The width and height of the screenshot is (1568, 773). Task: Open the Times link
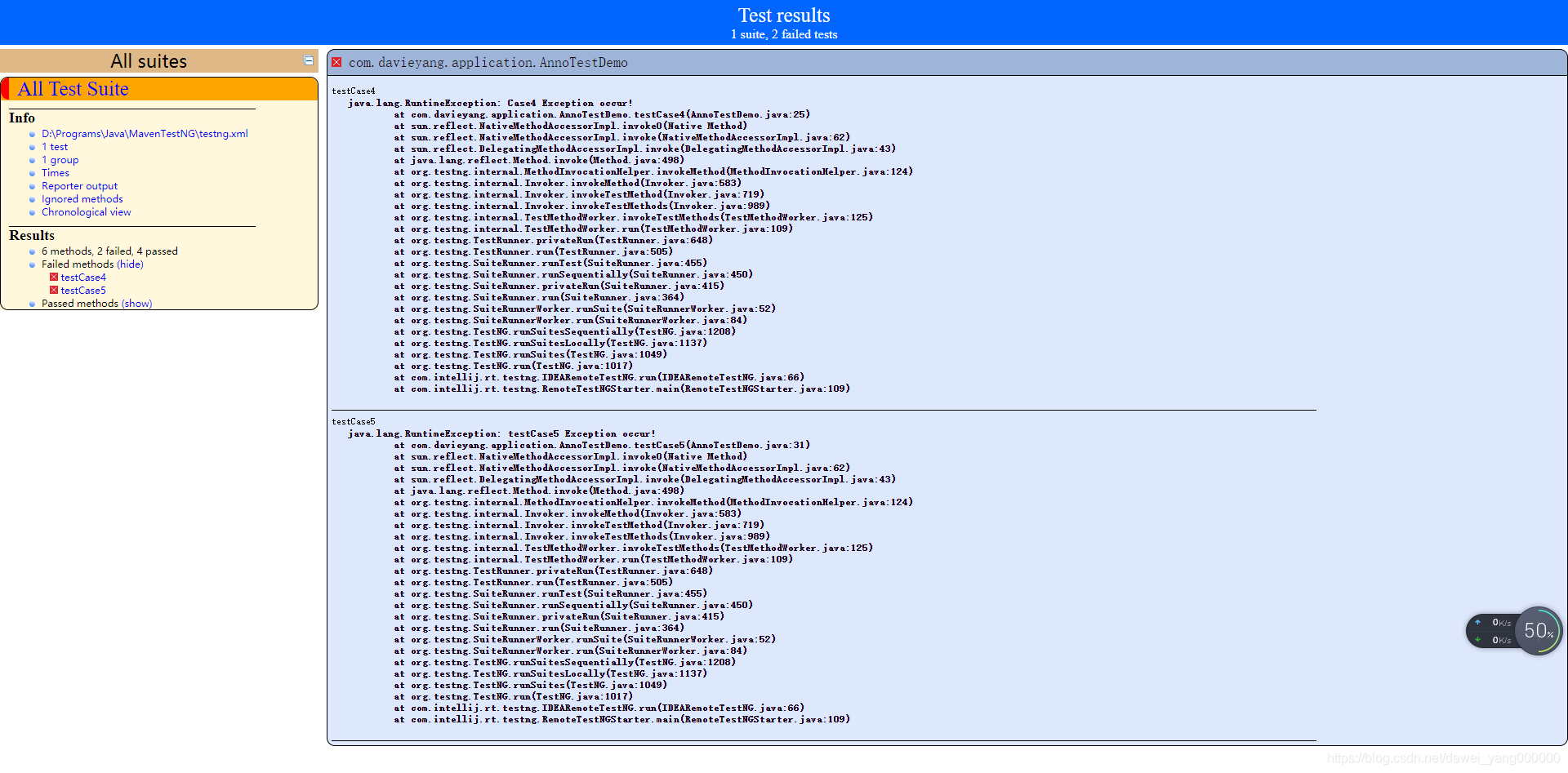pyautogui.click(x=56, y=173)
